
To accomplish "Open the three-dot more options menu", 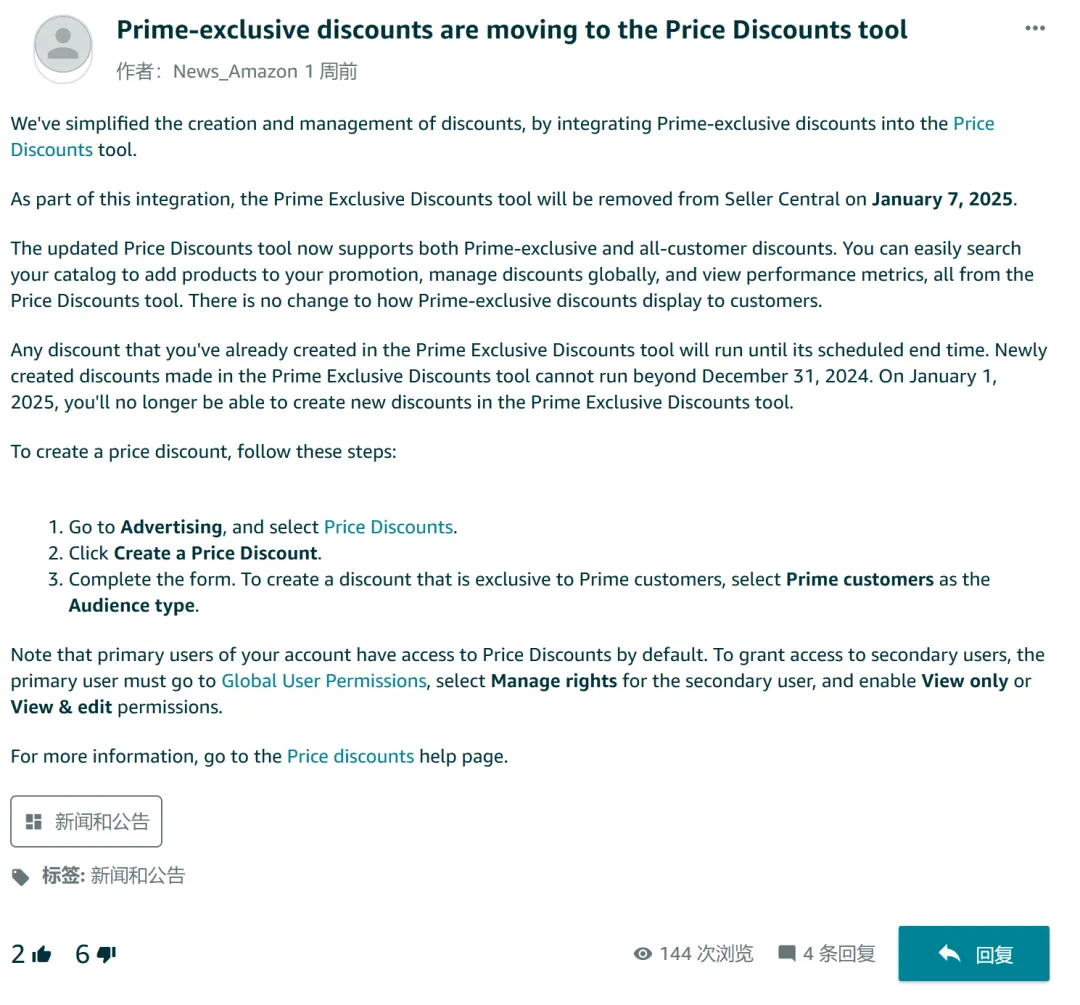I will tap(1035, 28).
